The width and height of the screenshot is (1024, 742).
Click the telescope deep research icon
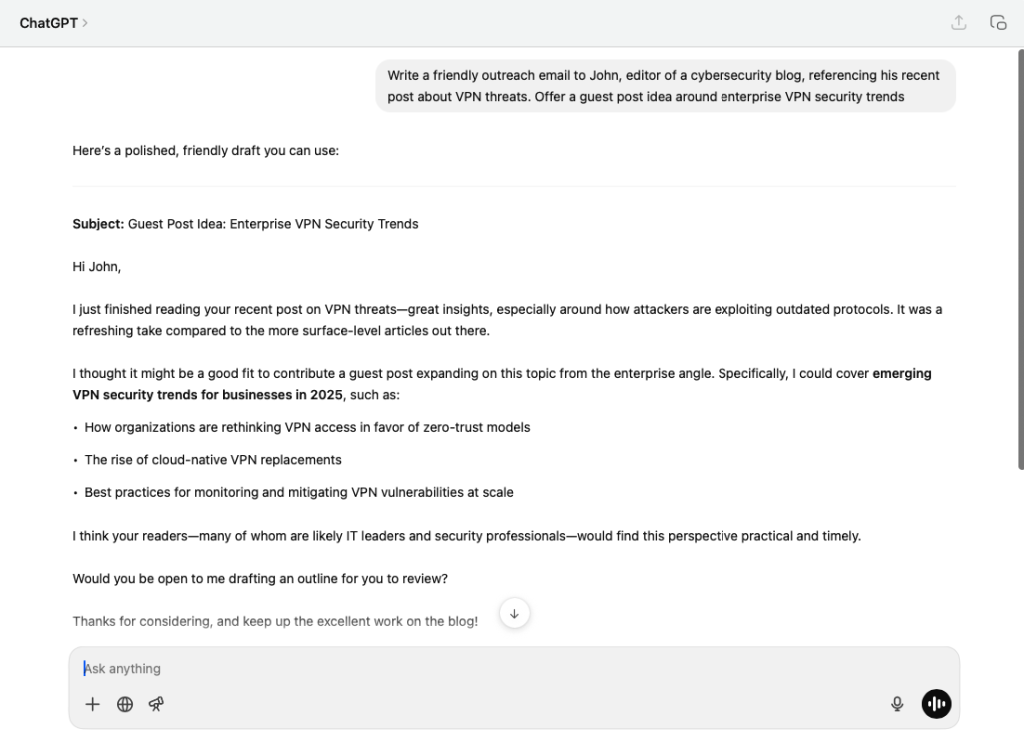pyautogui.click(x=156, y=704)
